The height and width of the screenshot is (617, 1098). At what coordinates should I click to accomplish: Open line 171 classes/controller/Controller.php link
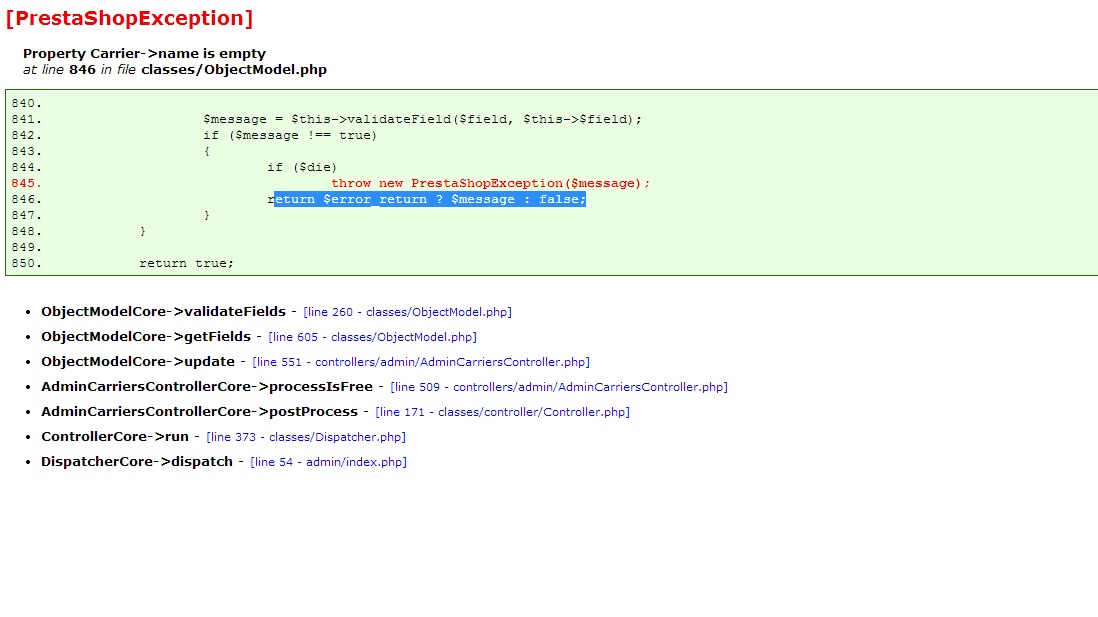[503, 412]
